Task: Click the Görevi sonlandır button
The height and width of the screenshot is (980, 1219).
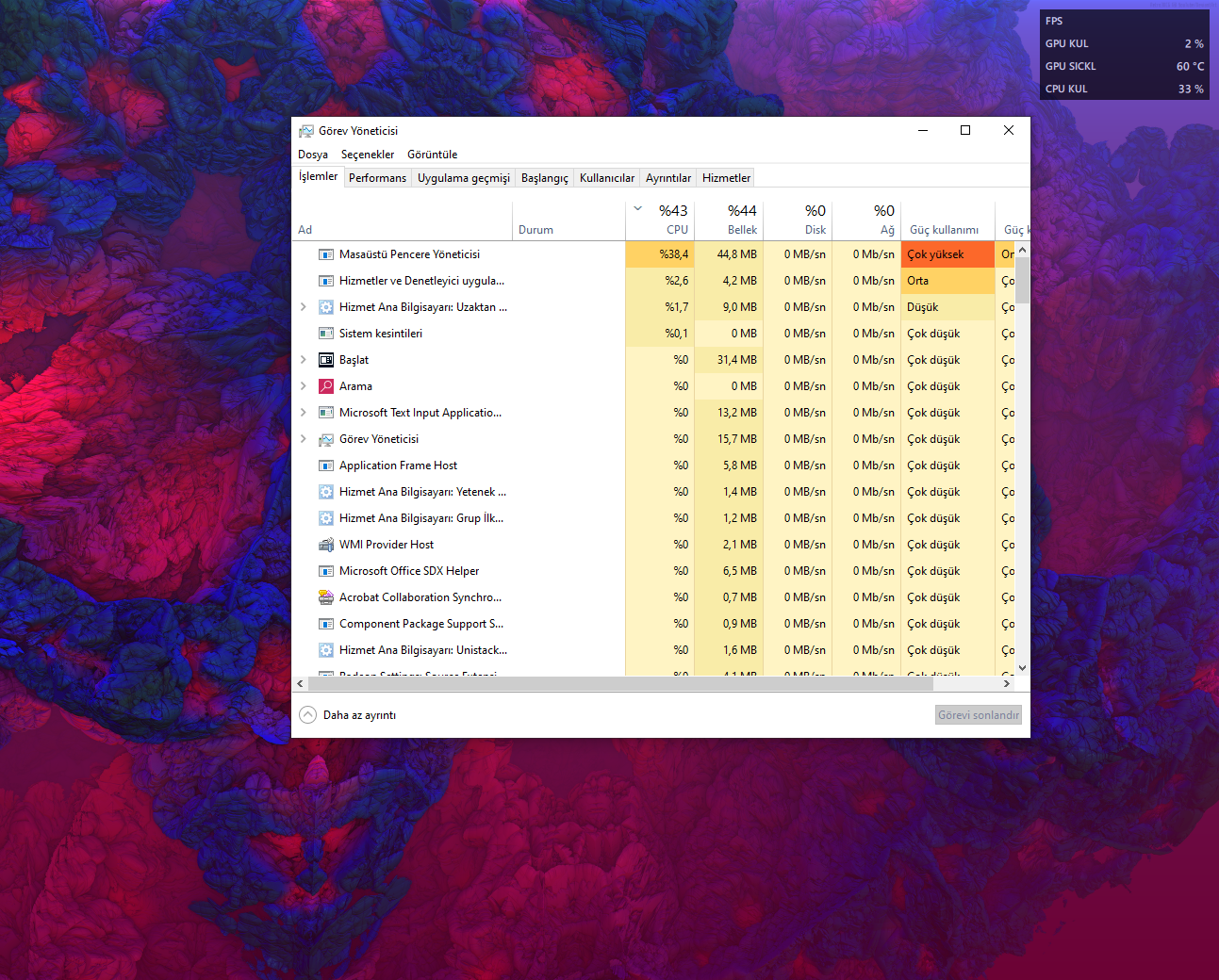Action: [979, 715]
